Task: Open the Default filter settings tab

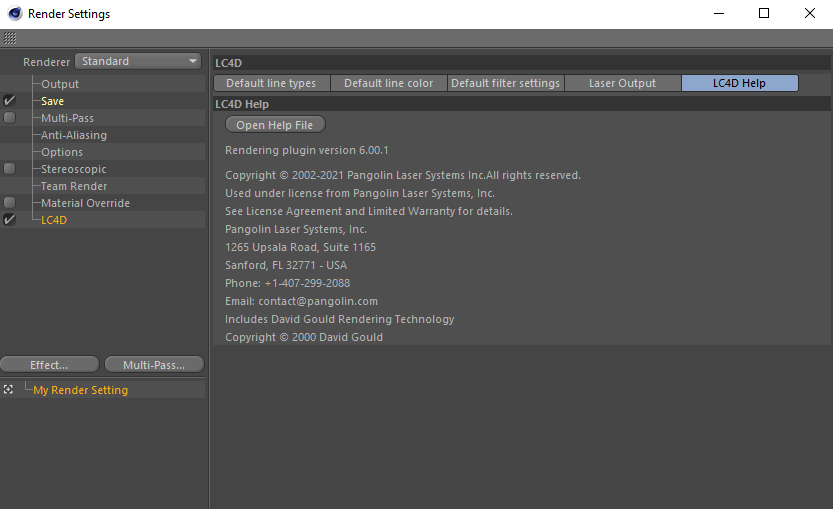Action: tap(505, 83)
